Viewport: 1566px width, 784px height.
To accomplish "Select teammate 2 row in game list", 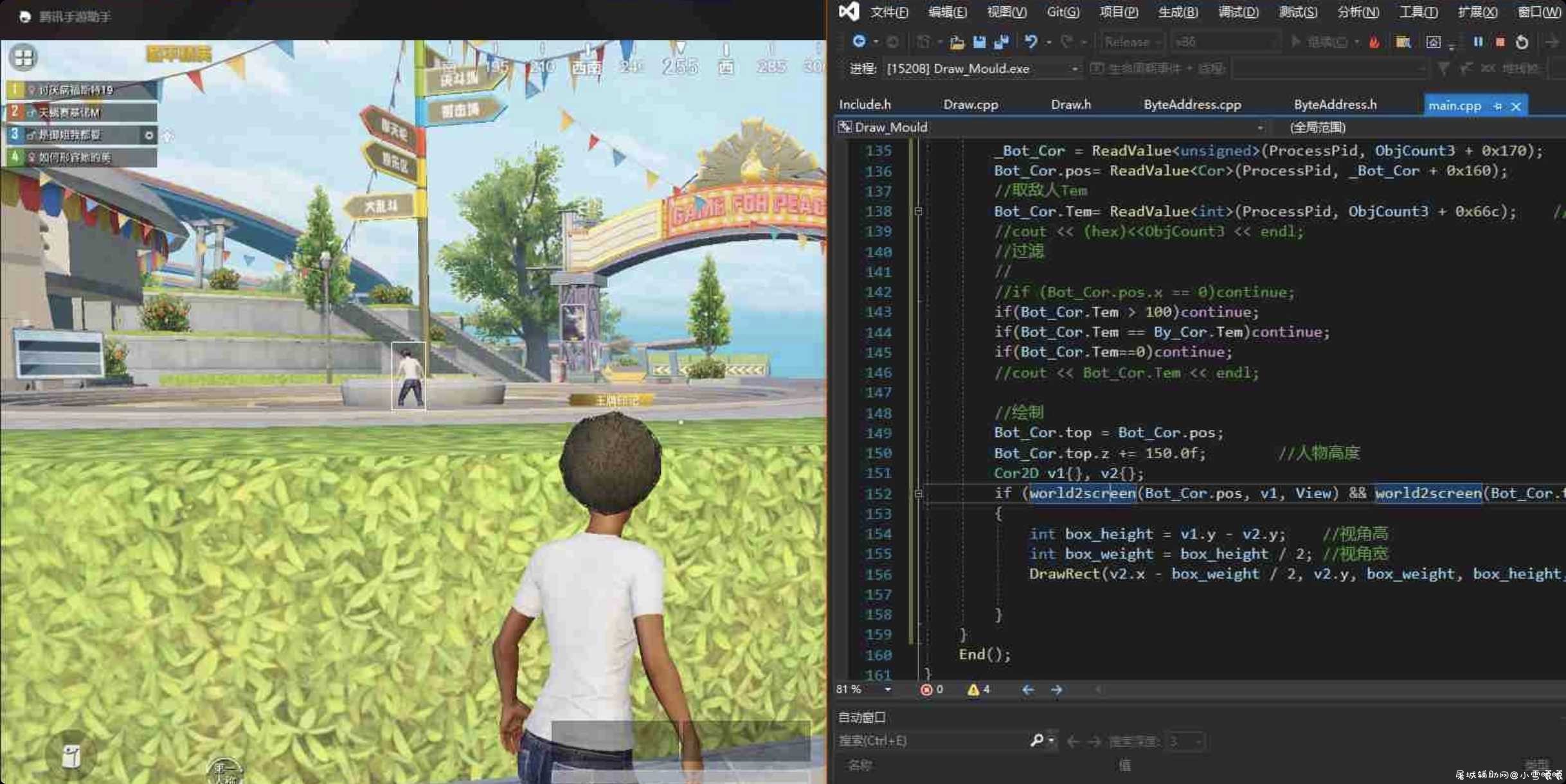I will (82, 112).
